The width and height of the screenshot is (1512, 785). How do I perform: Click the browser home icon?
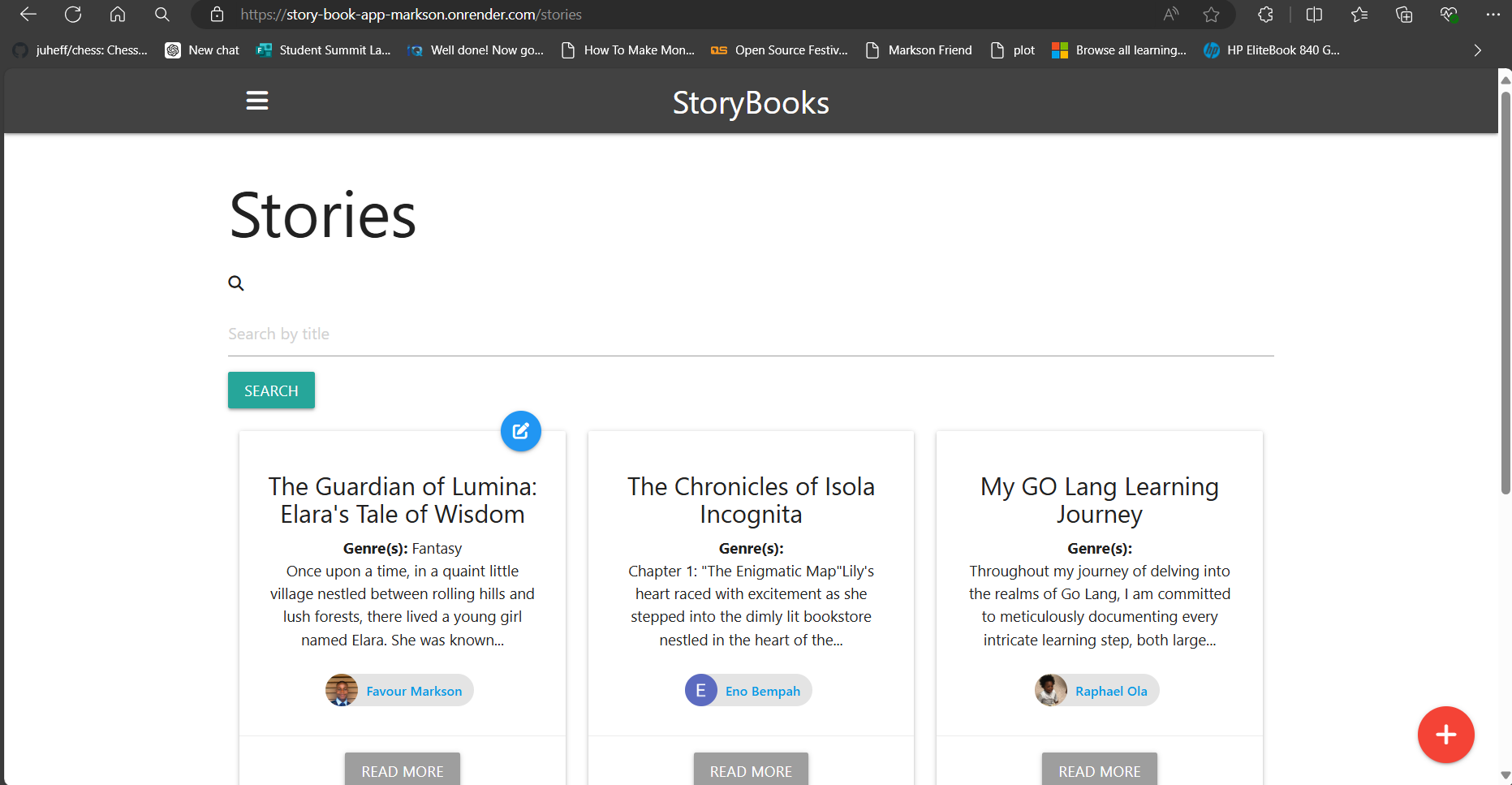tap(118, 15)
